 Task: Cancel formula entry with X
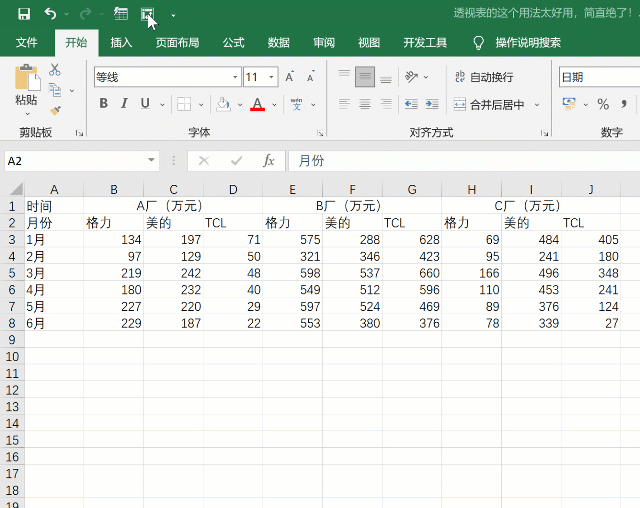pyautogui.click(x=204, y=161)
